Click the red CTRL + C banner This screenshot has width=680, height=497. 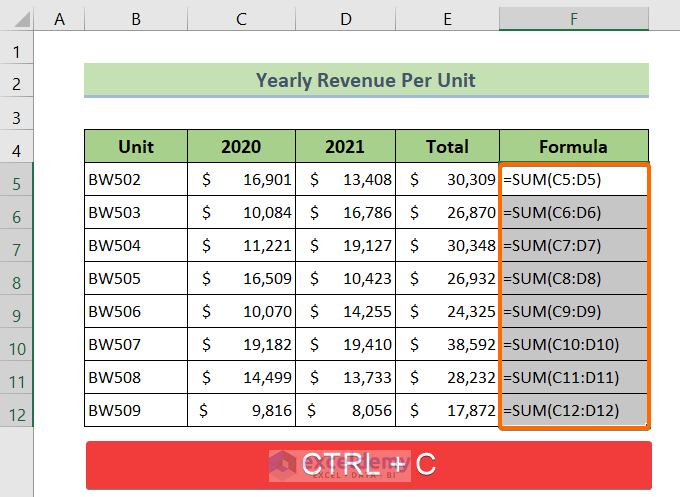pyautogui.click(x=368, y=465)
